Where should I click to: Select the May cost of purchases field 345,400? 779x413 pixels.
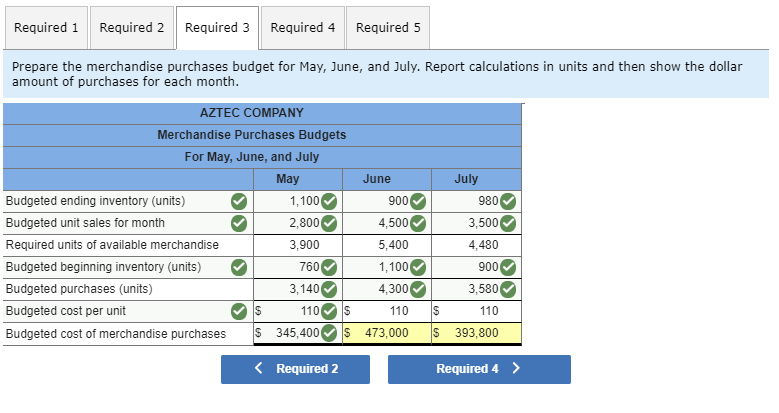[298, 333]
